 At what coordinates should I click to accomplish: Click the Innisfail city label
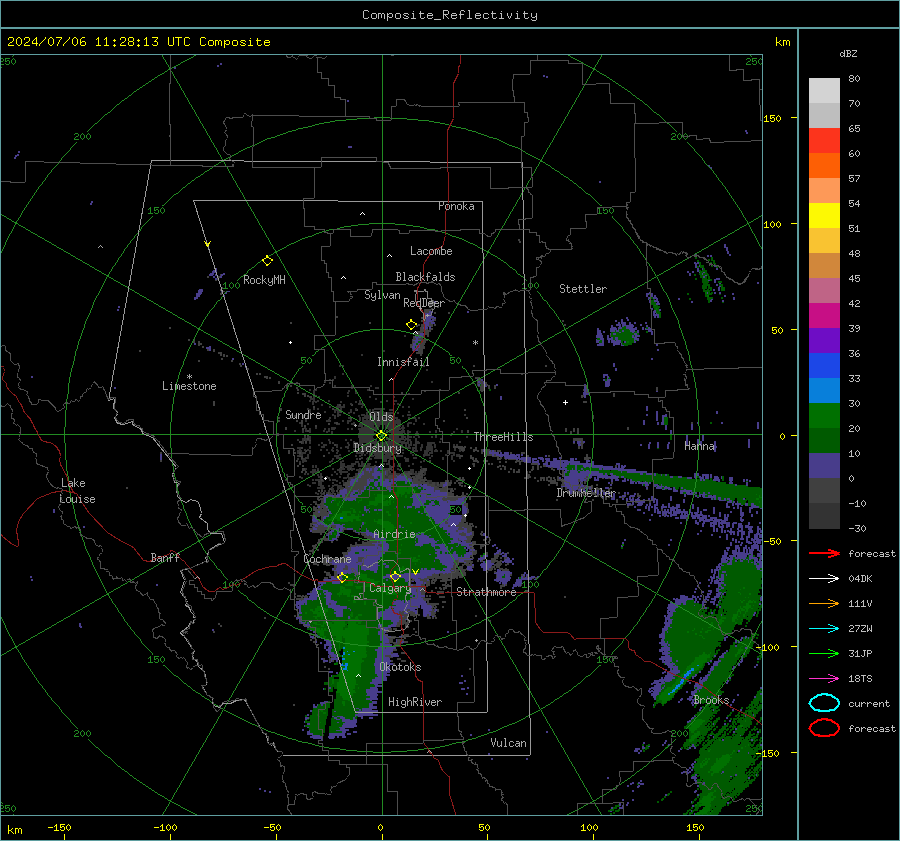click(403, 362)
